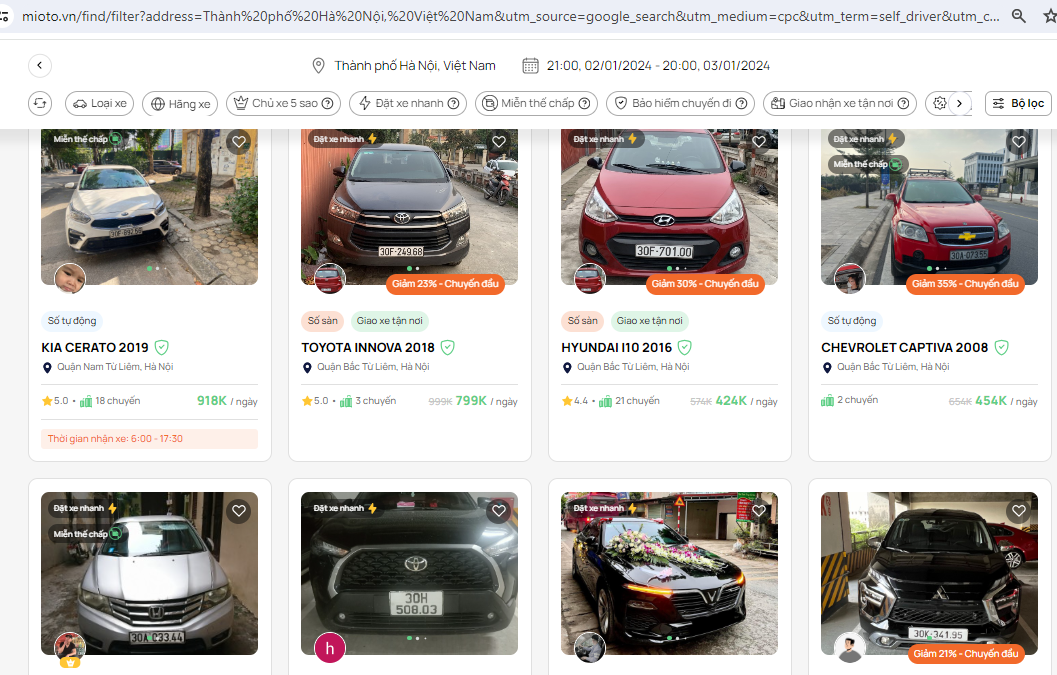Save Hyundai I10 2016 using heart icon
This screenshot has width=1057, height=675.
point(758,142)
